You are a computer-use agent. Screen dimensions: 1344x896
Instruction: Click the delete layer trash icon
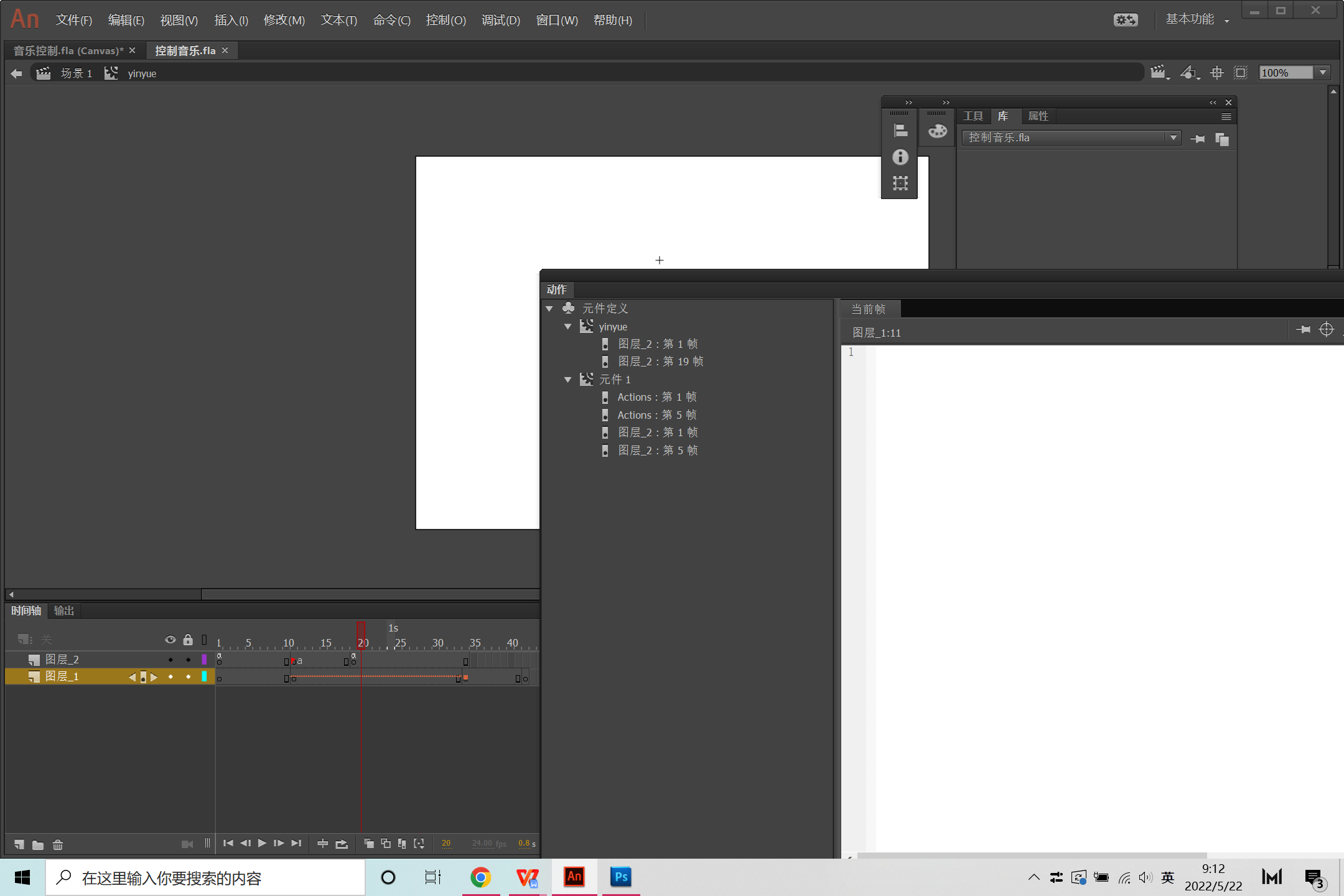(x=58, y=844)
